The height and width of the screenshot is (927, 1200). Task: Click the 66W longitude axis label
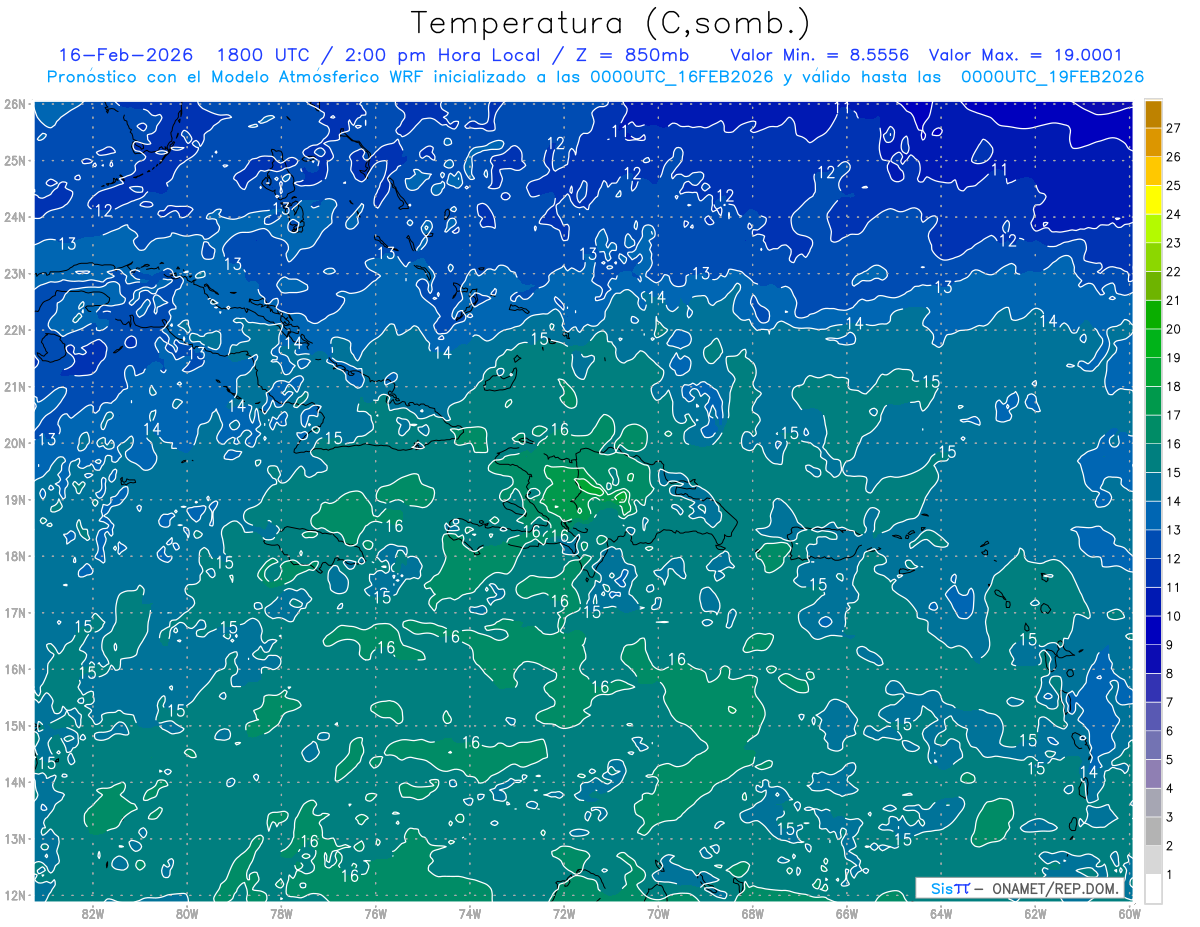tap(846, 913)
